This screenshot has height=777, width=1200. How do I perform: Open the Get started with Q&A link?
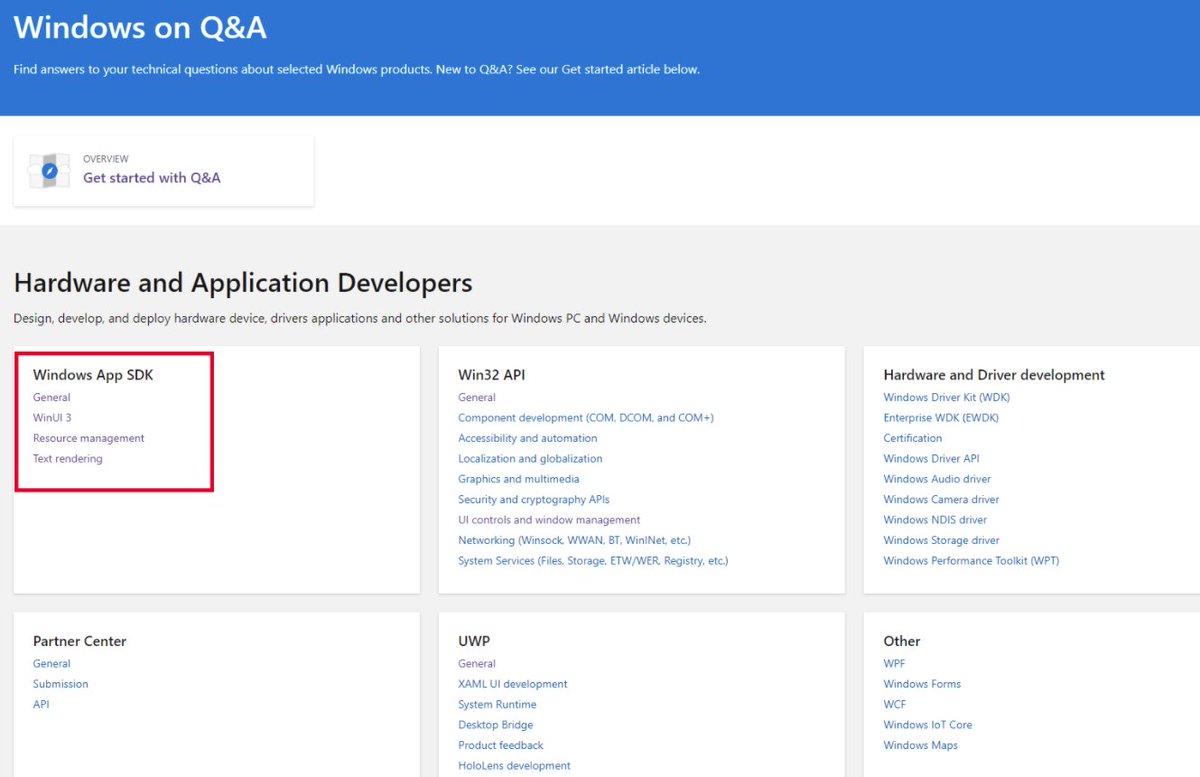(x=152, y=178)
